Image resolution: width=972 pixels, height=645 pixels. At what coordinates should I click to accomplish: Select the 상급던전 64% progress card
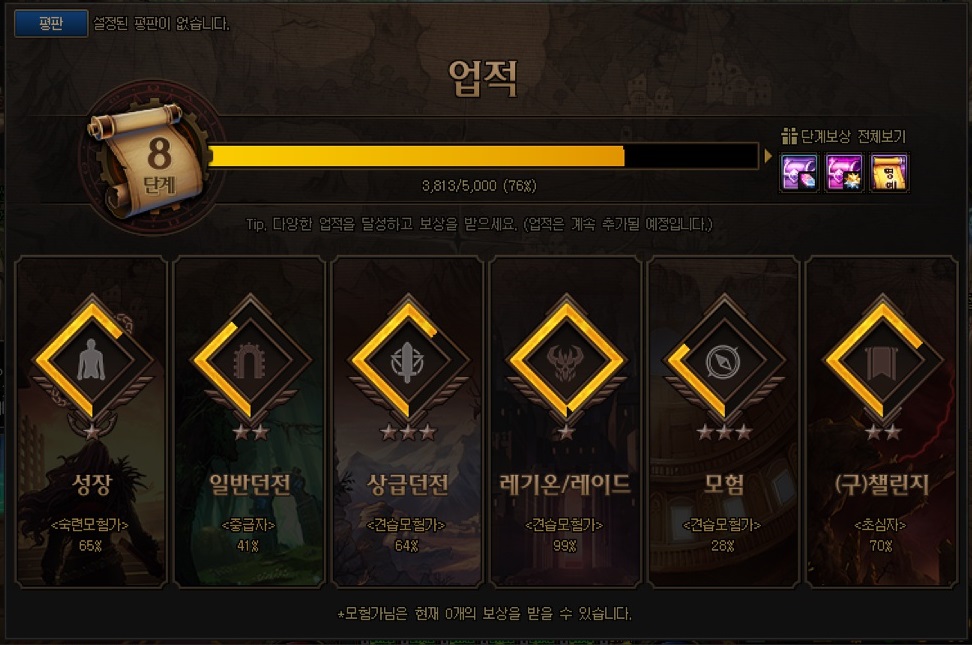click(x=408, y=422)
